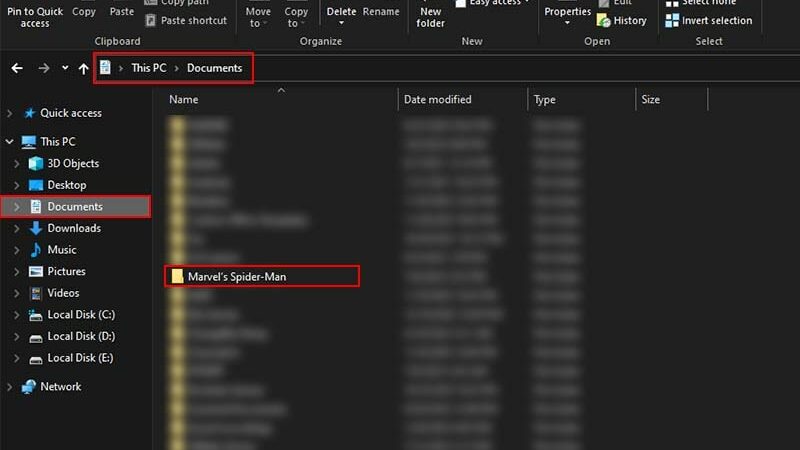The image size is (800, 450).
Task: Open History in the Open group
Action: (x=630, y=20)
